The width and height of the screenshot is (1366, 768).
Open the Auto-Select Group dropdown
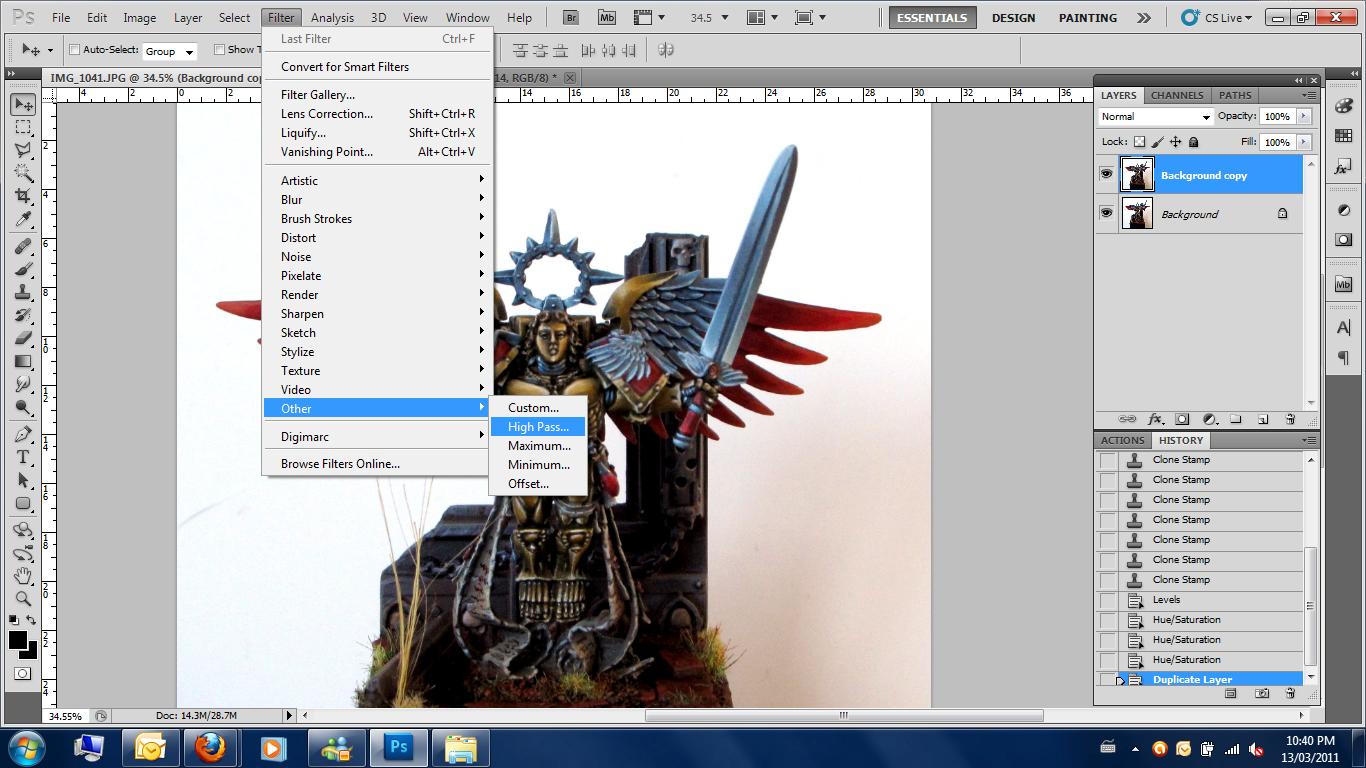[170, 50]
